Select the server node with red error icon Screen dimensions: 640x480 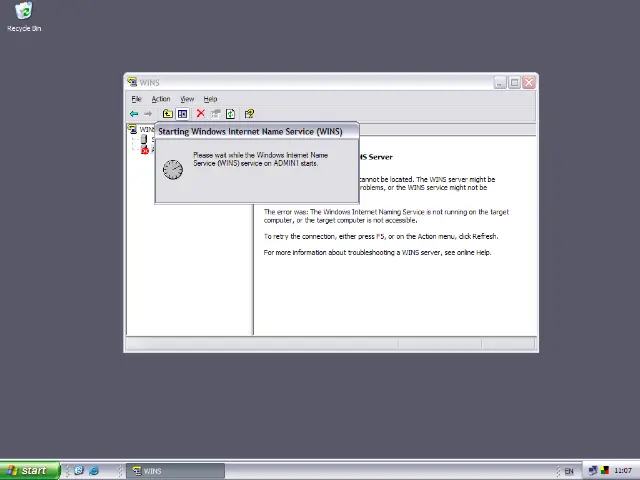145,150
